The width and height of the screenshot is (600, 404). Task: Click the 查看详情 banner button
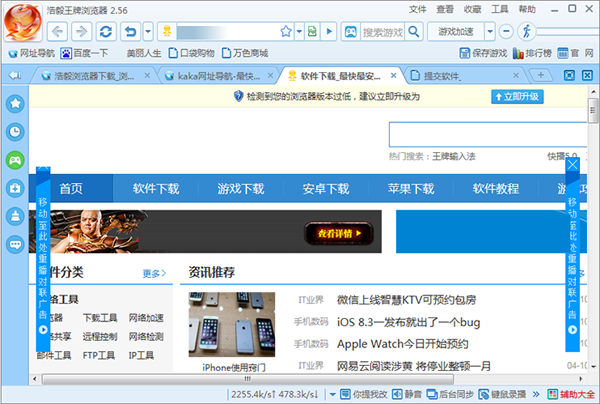[x=339, y=233]
